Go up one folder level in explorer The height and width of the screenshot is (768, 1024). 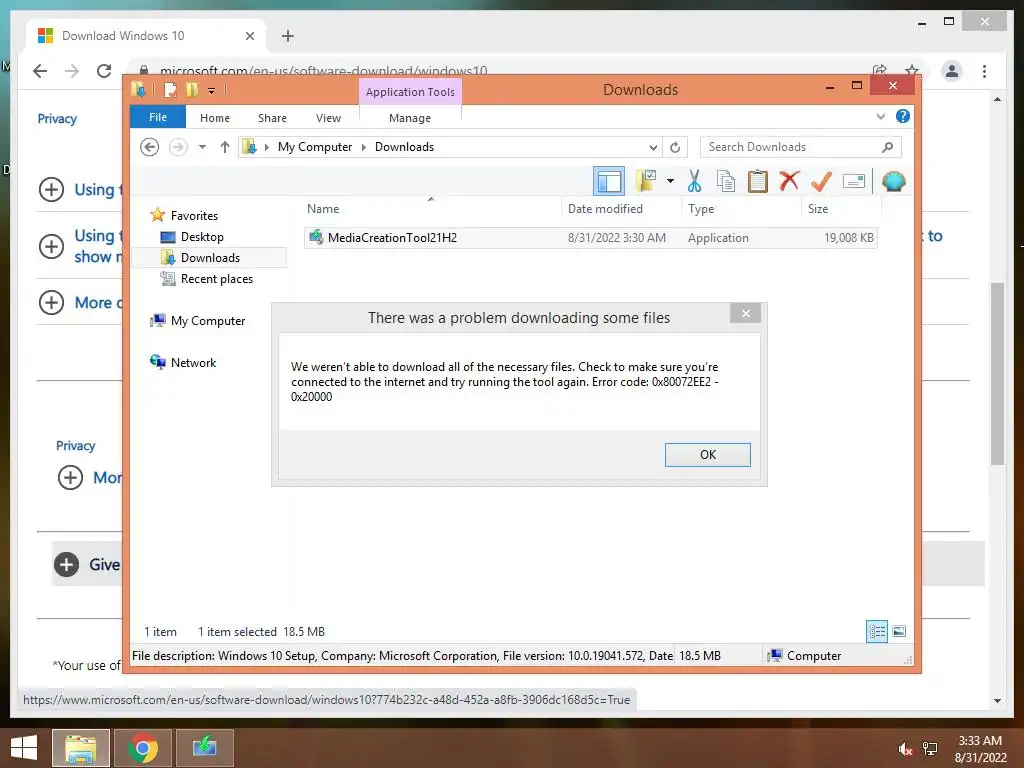(x=225, y=147)
